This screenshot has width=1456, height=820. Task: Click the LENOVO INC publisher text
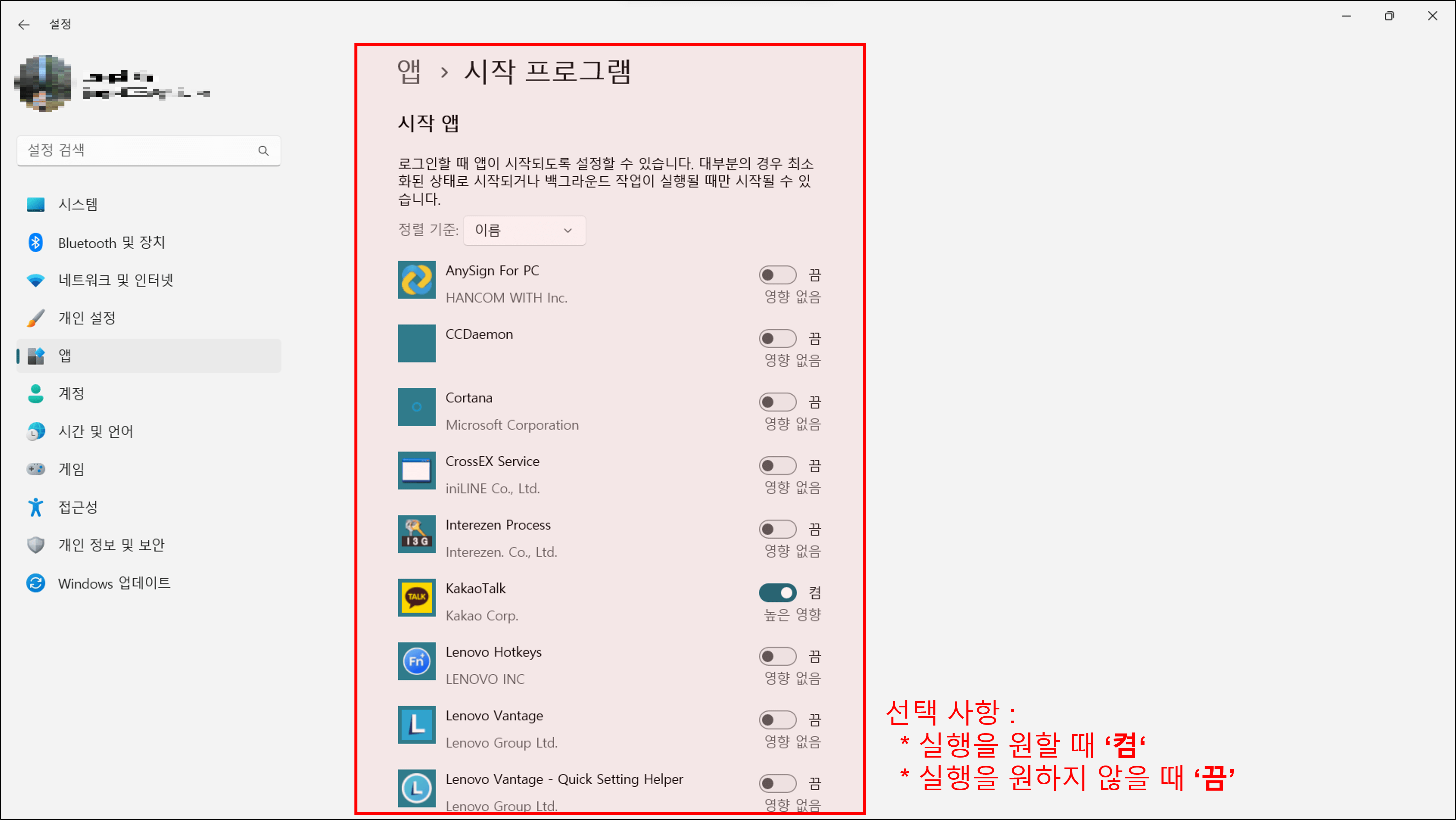tap(485, 679)
